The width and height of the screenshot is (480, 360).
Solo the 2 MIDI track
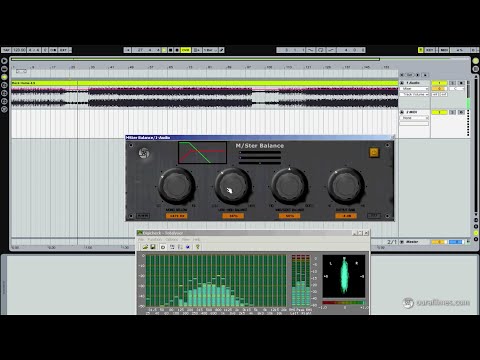(x=452, y=112)
